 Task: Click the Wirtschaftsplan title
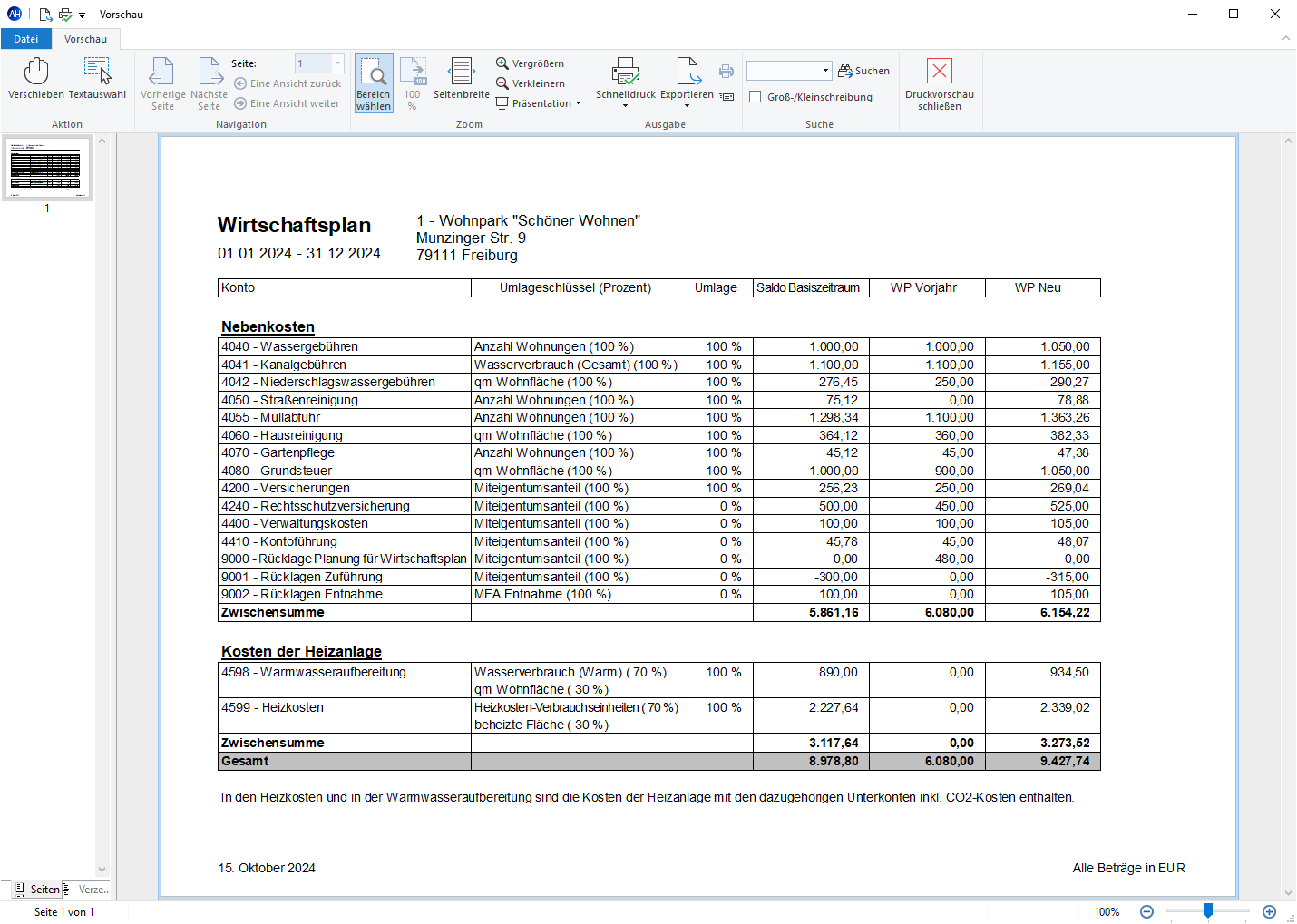pos(294,225)
